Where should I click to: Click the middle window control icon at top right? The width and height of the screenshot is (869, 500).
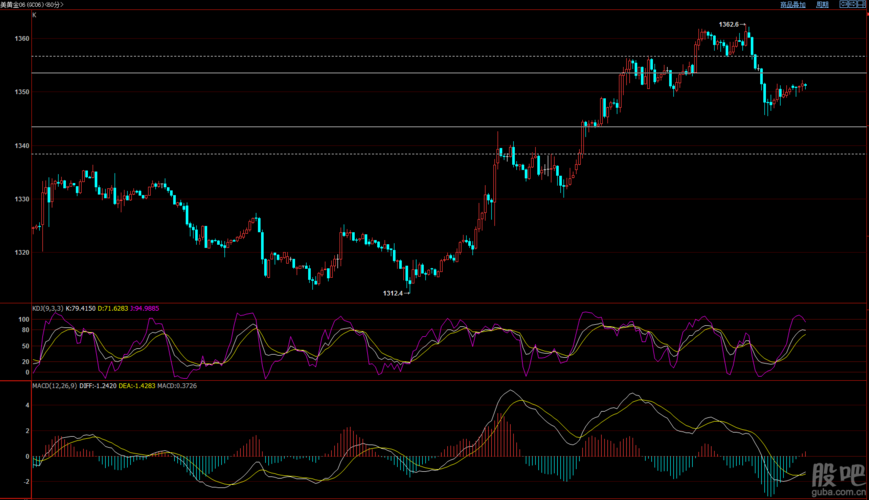pos(852,5)
